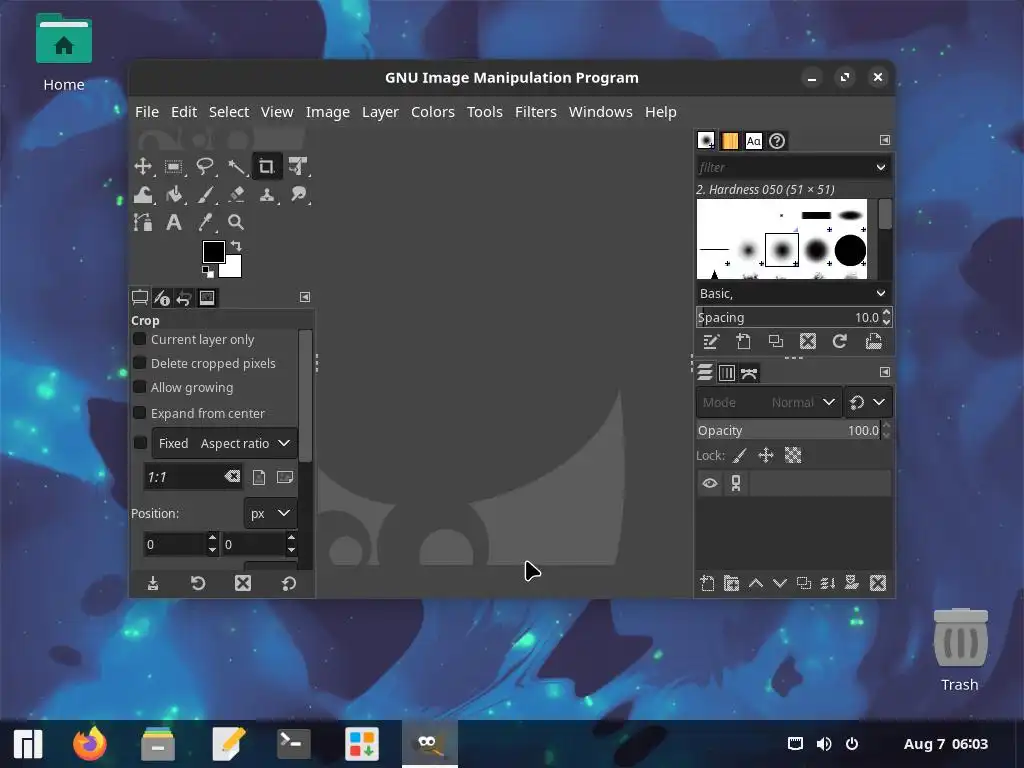Select the Bucket Fill tool
Viewport: 1024px width, 768px height.
(x=174, y=195)
